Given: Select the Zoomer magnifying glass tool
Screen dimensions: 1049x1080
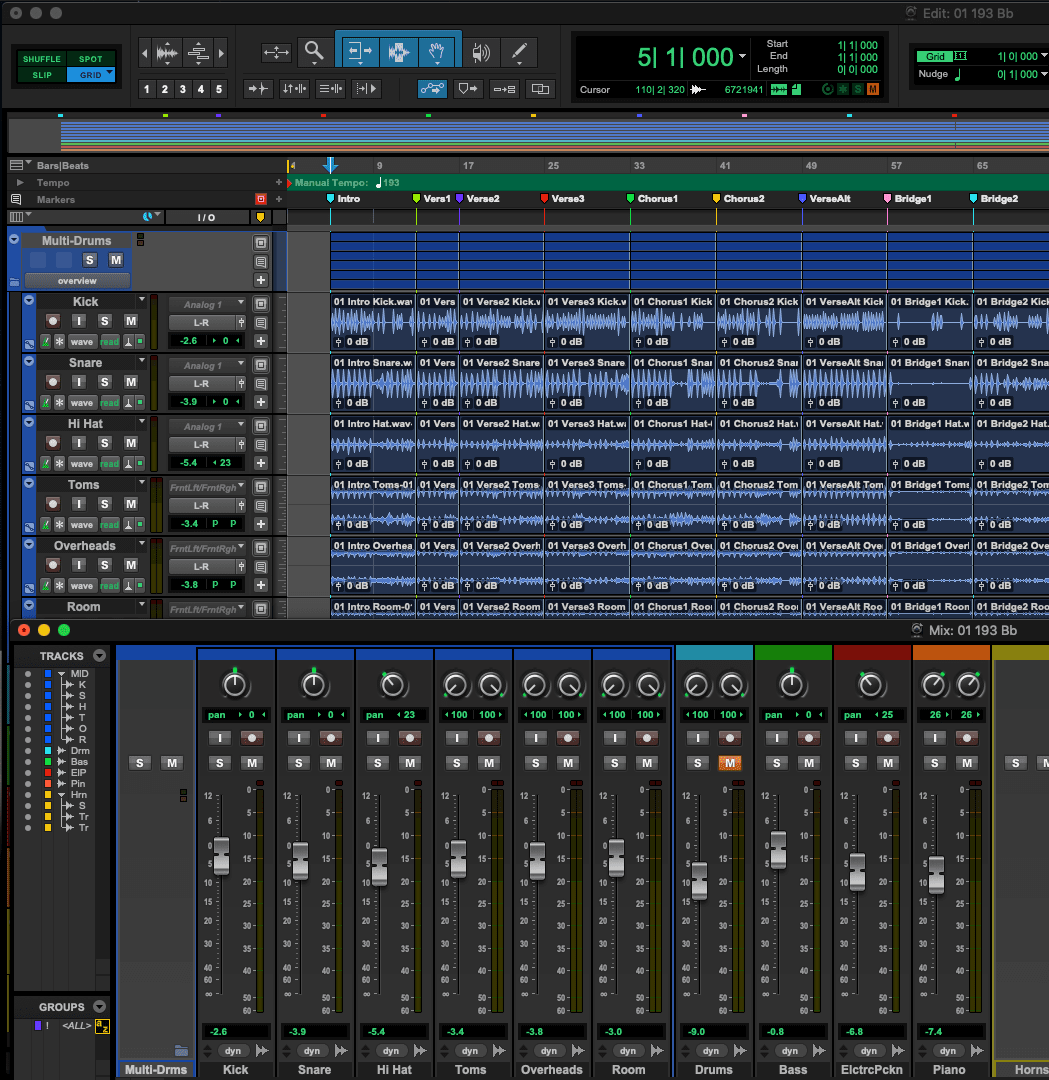Looking at the screenshot, I should [315, 53].
